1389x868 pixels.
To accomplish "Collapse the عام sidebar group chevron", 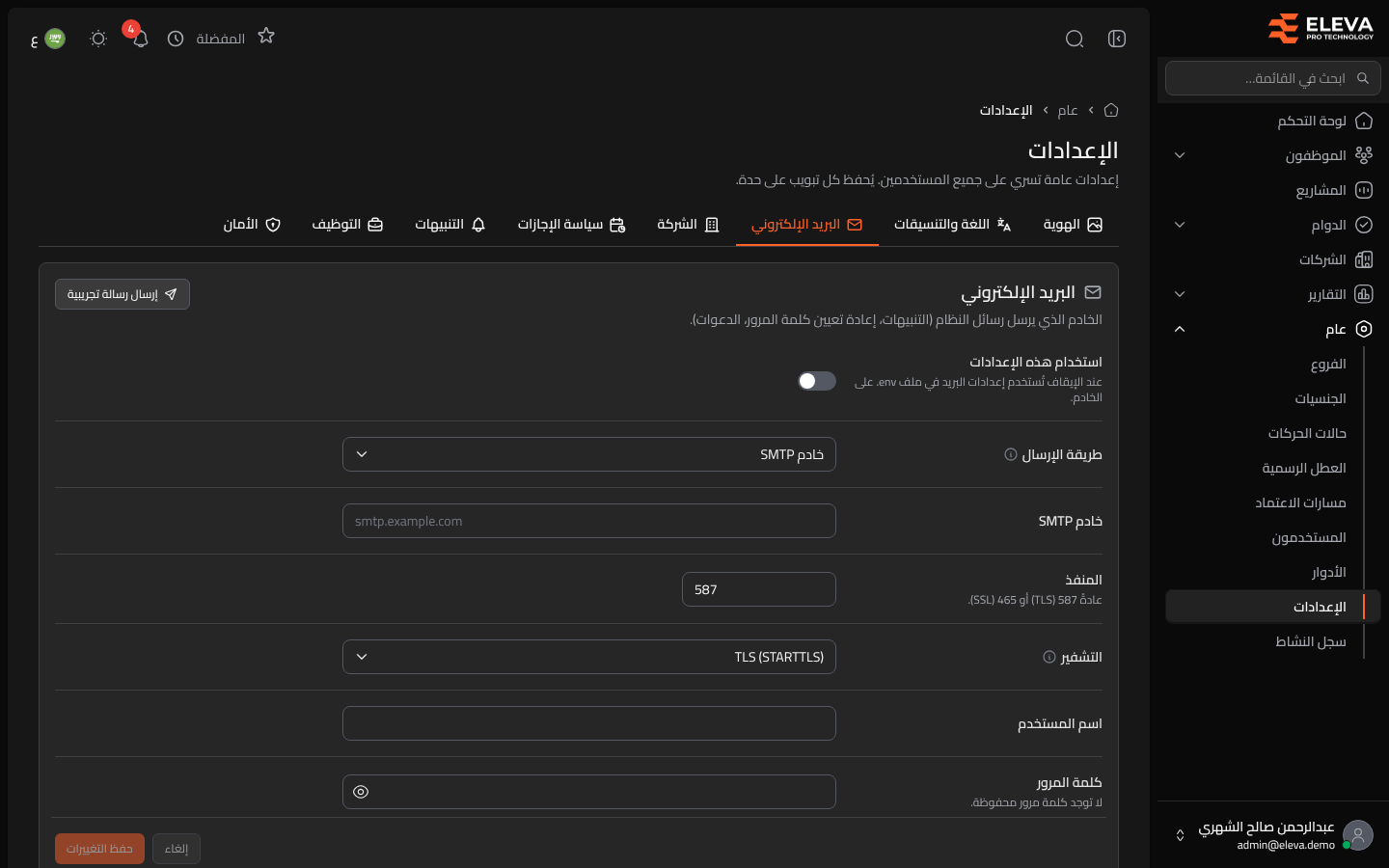I will (1180, 329).
